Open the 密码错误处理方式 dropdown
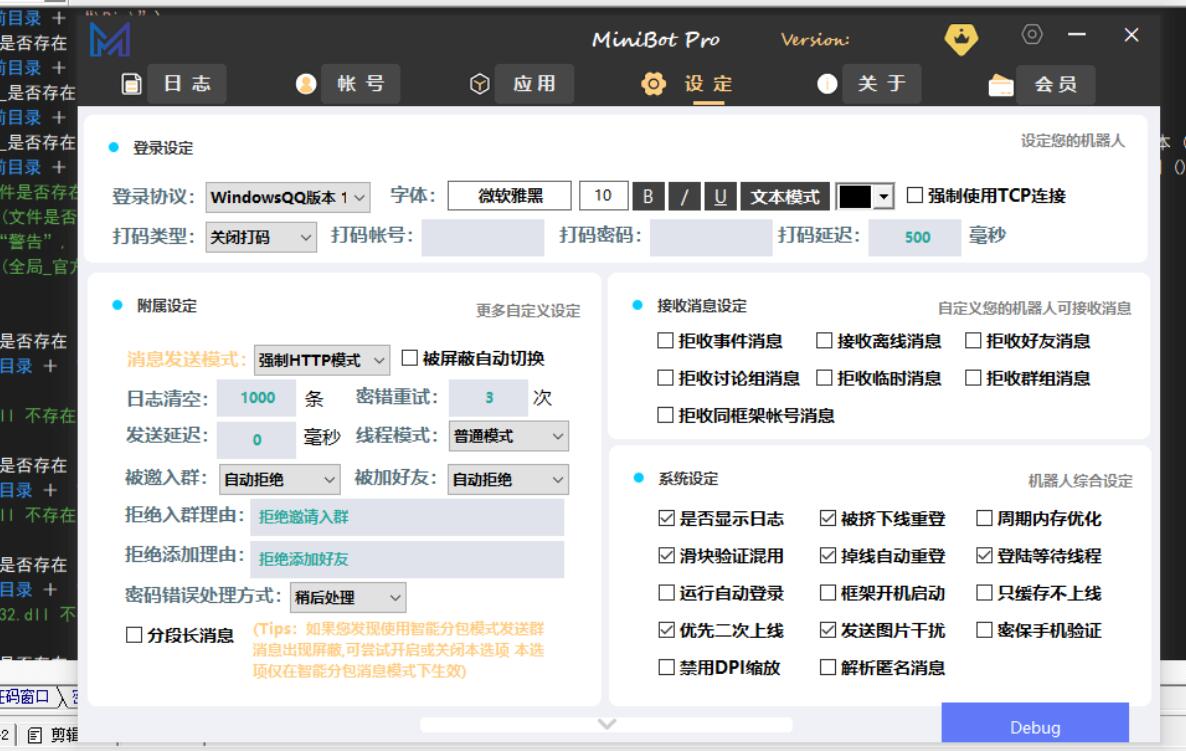This screenshot has width=1186, height=751. click(x=348, y=597)
